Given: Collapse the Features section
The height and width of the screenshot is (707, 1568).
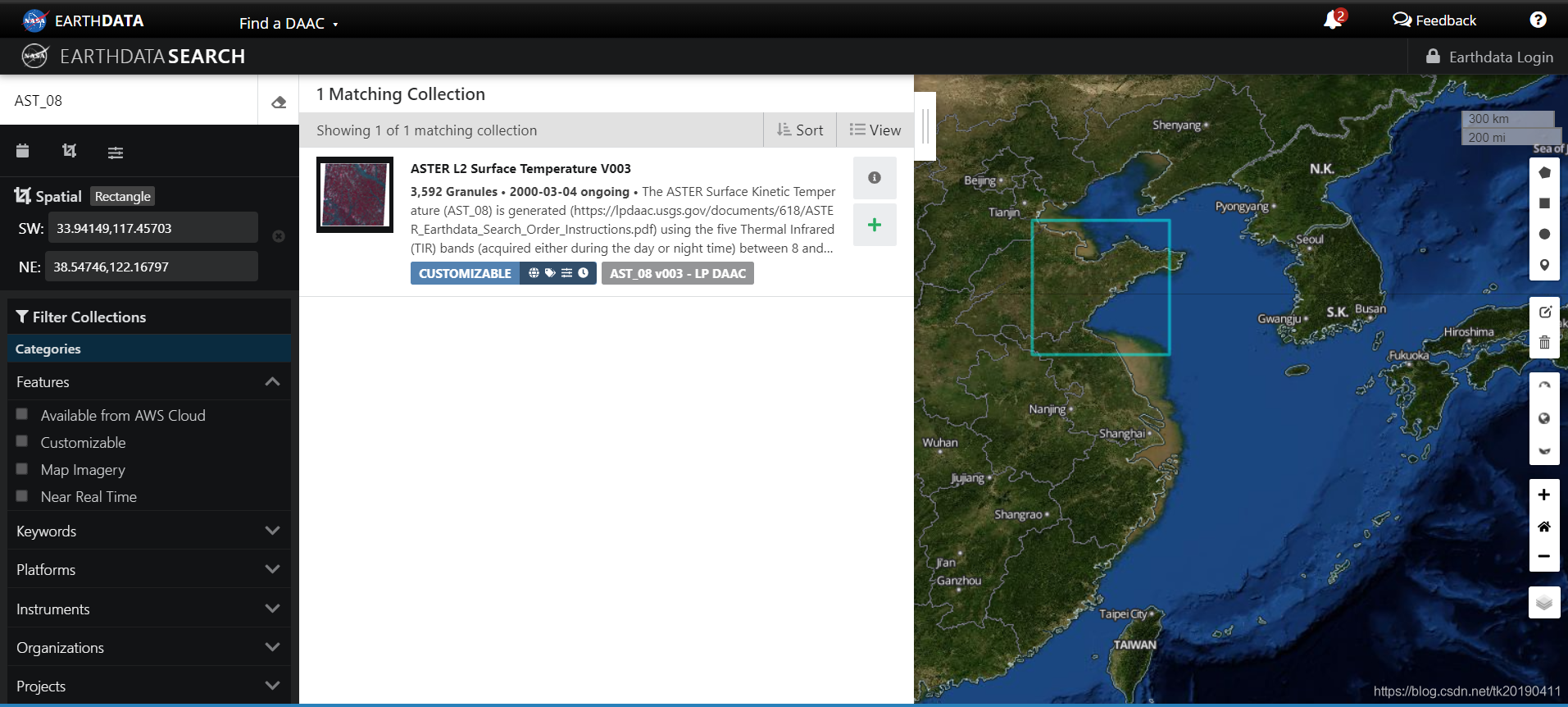Looking at the screenshot, I should click(149, 382).
